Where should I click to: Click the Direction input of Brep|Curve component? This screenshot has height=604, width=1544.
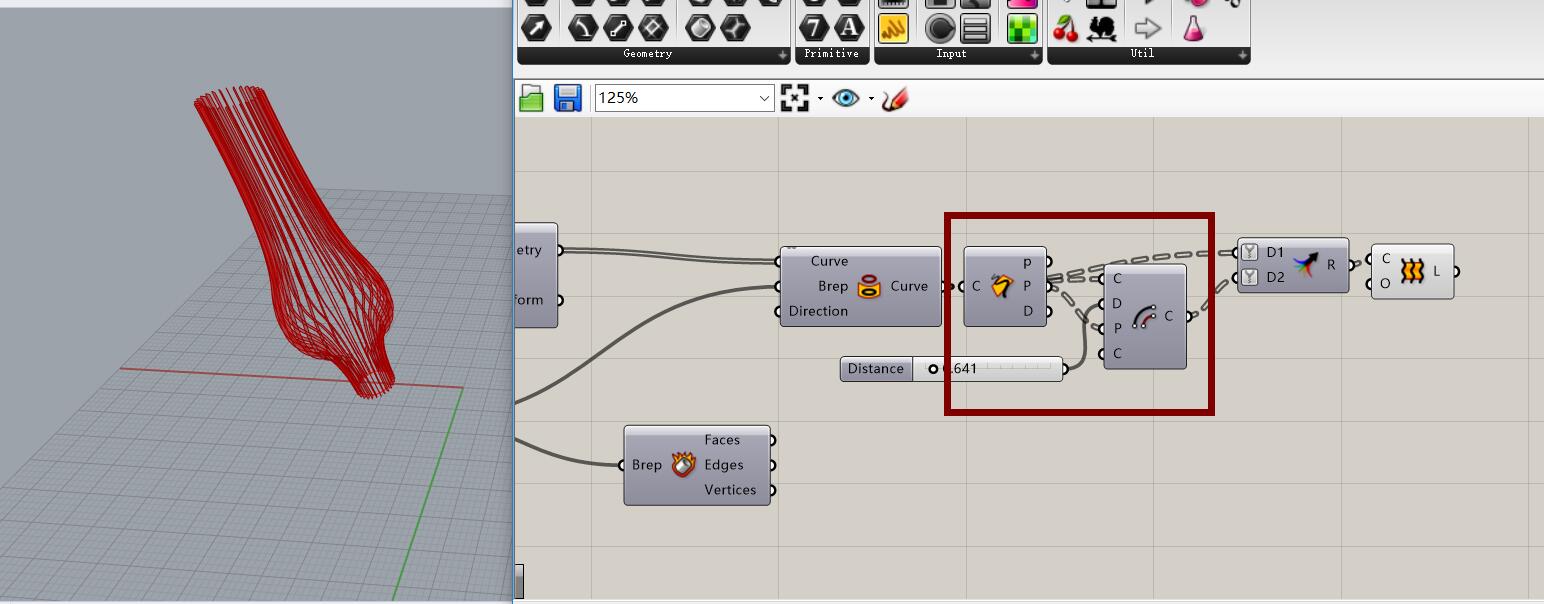tap(818, 311)
